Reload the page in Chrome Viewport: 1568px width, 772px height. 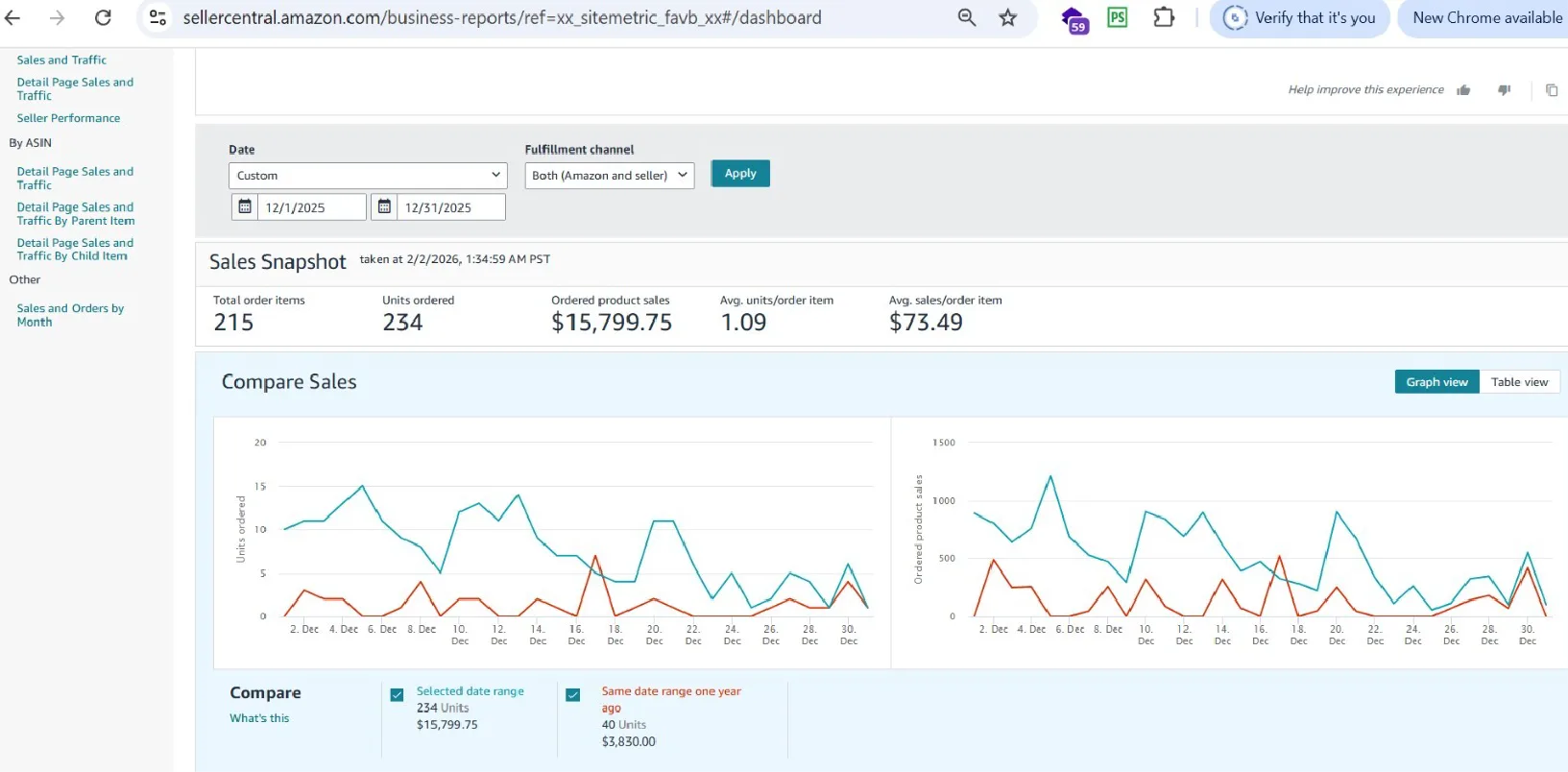pos(103,17)
